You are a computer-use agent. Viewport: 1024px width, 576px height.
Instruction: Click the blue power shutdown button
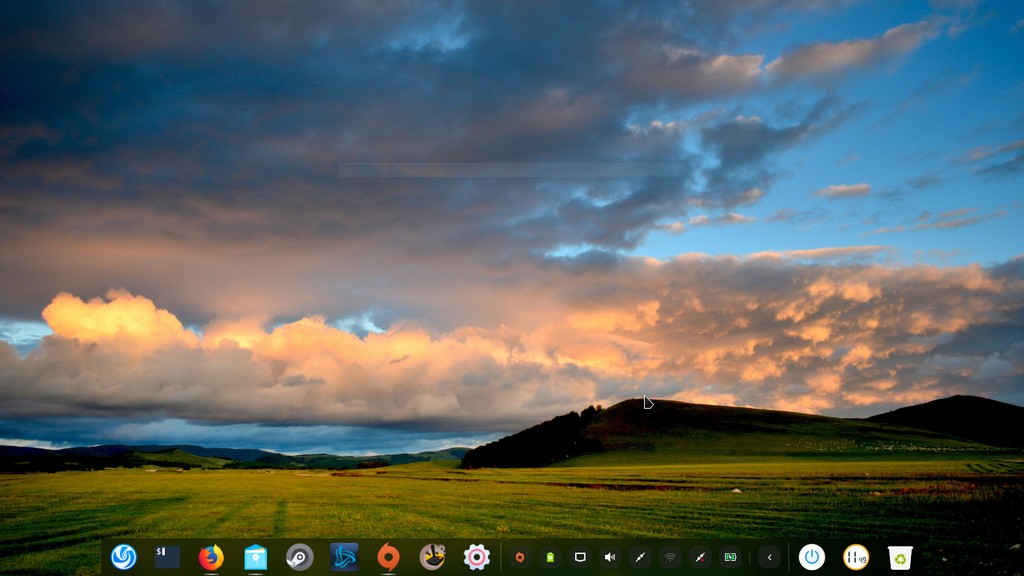tap(812, 557)
